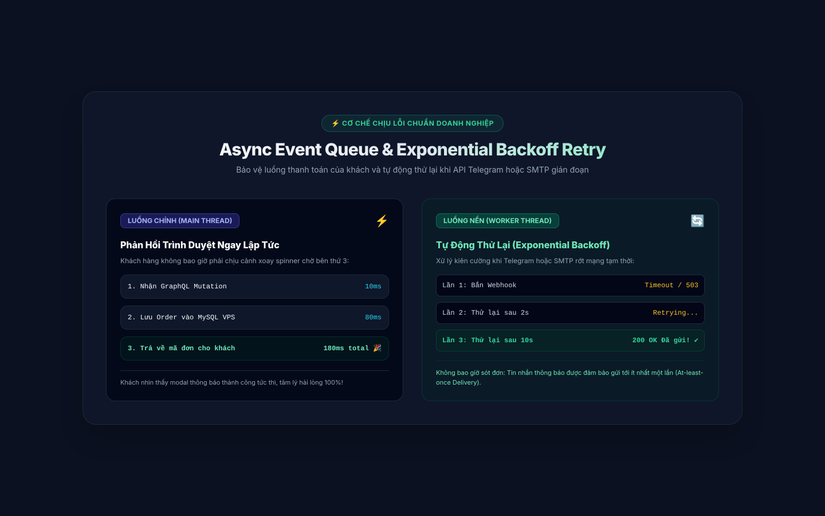This screenshot has width=825, height=516.
Task: Click the lightning bolt icon in Main Thread card
Action: pyautogui.click(x=381, y=221)
